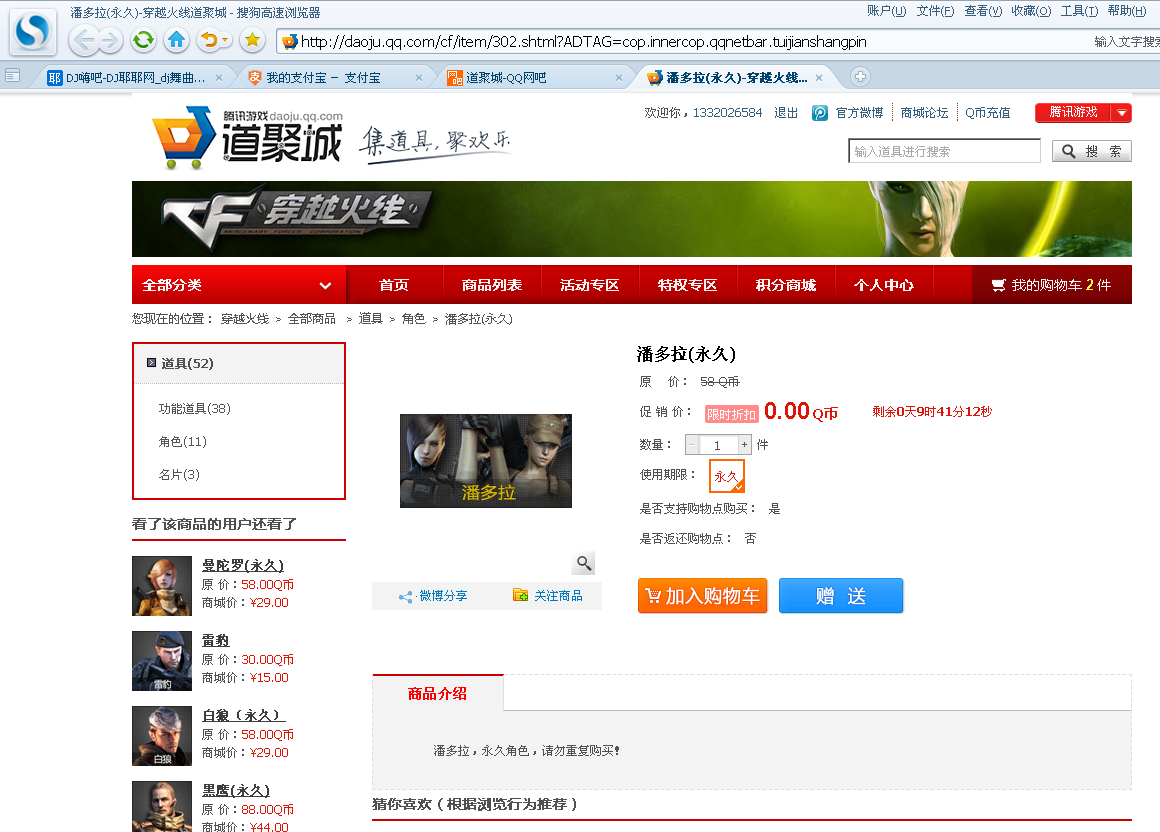Open the sidebar panel icon left of tabs
The width and height of the screenshot is (1160, 832).
coord(12,75)
